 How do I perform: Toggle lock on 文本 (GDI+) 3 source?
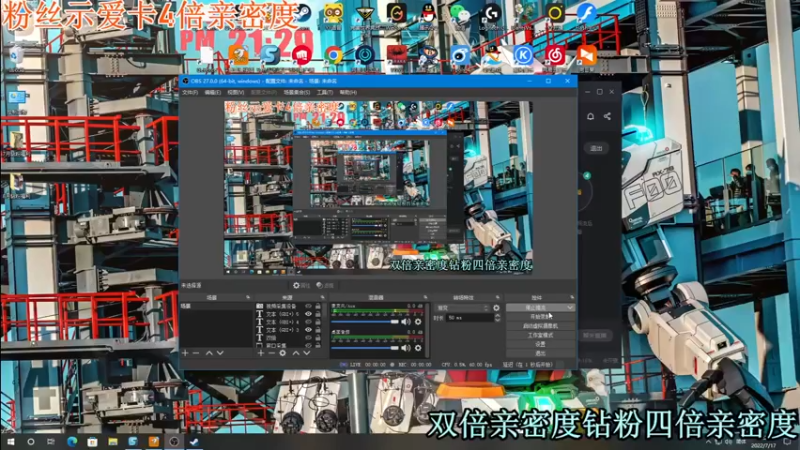click(x=318, y=330)
